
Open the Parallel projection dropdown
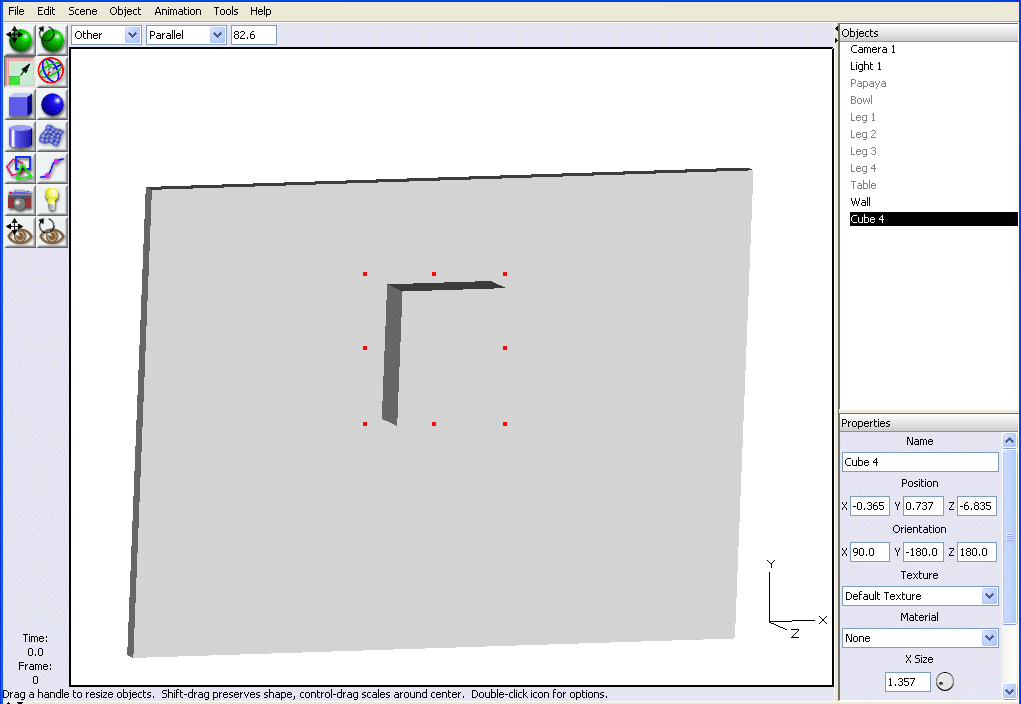point(186,35)
